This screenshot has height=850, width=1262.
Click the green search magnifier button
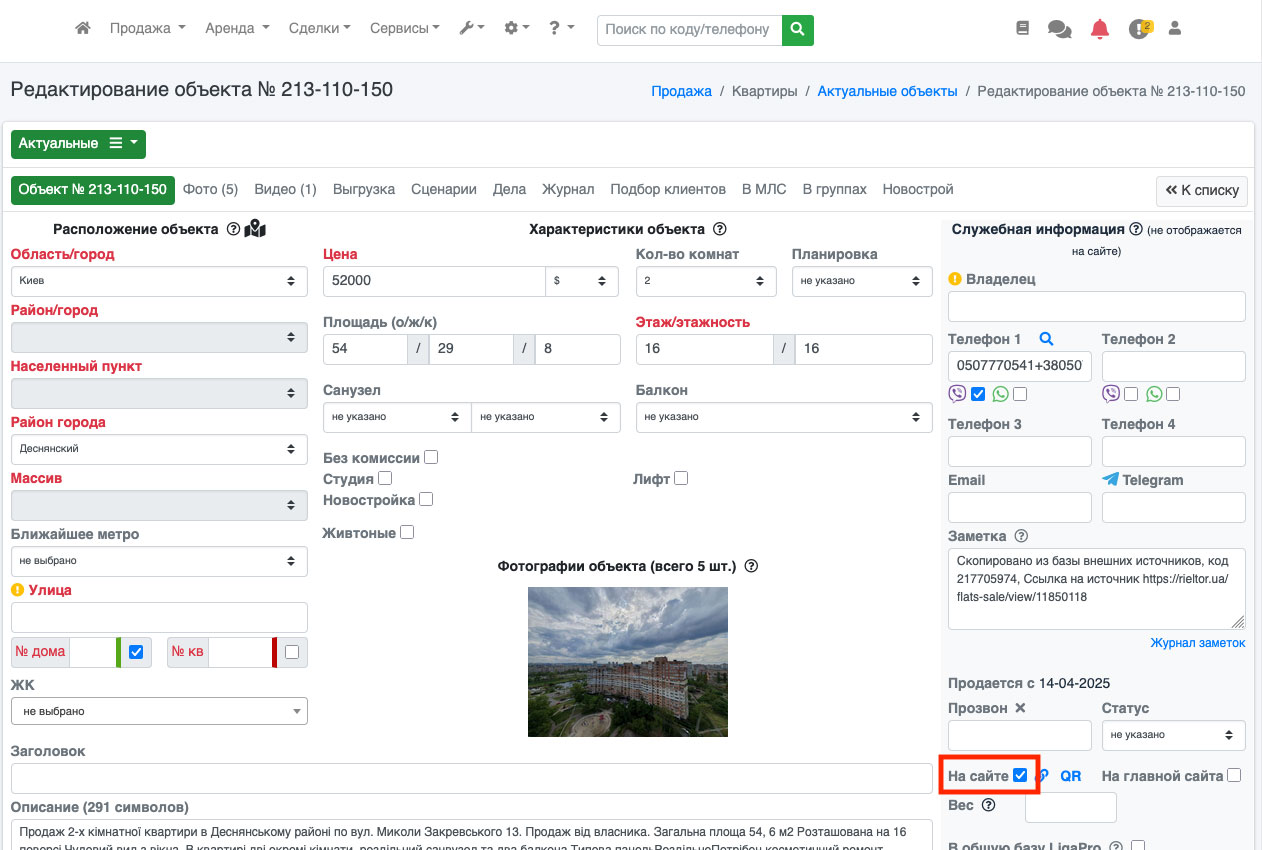[797, 30]
